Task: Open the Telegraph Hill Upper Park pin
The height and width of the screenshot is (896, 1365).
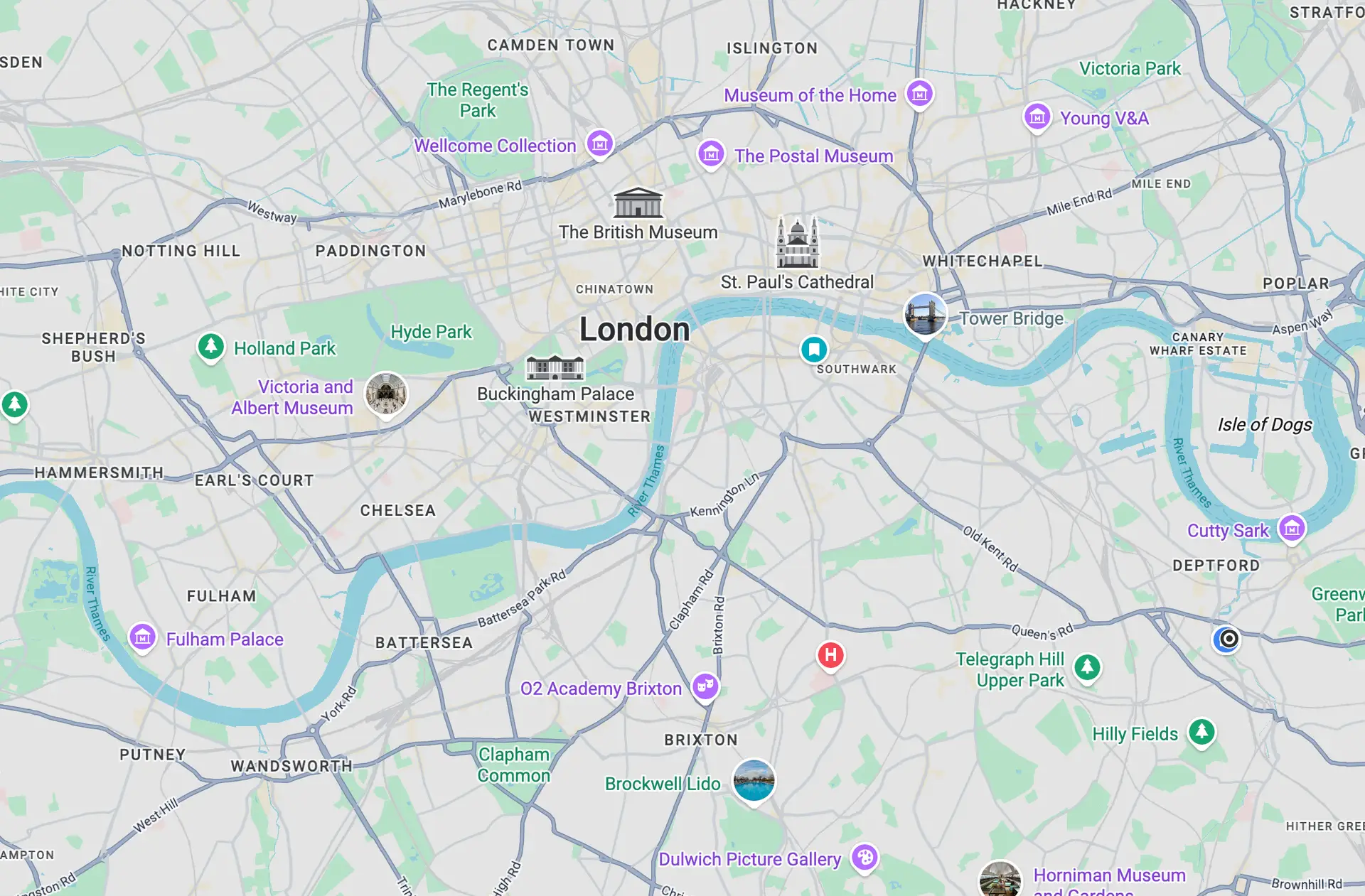Action: pyautogui.click(x=1087, y=668)
